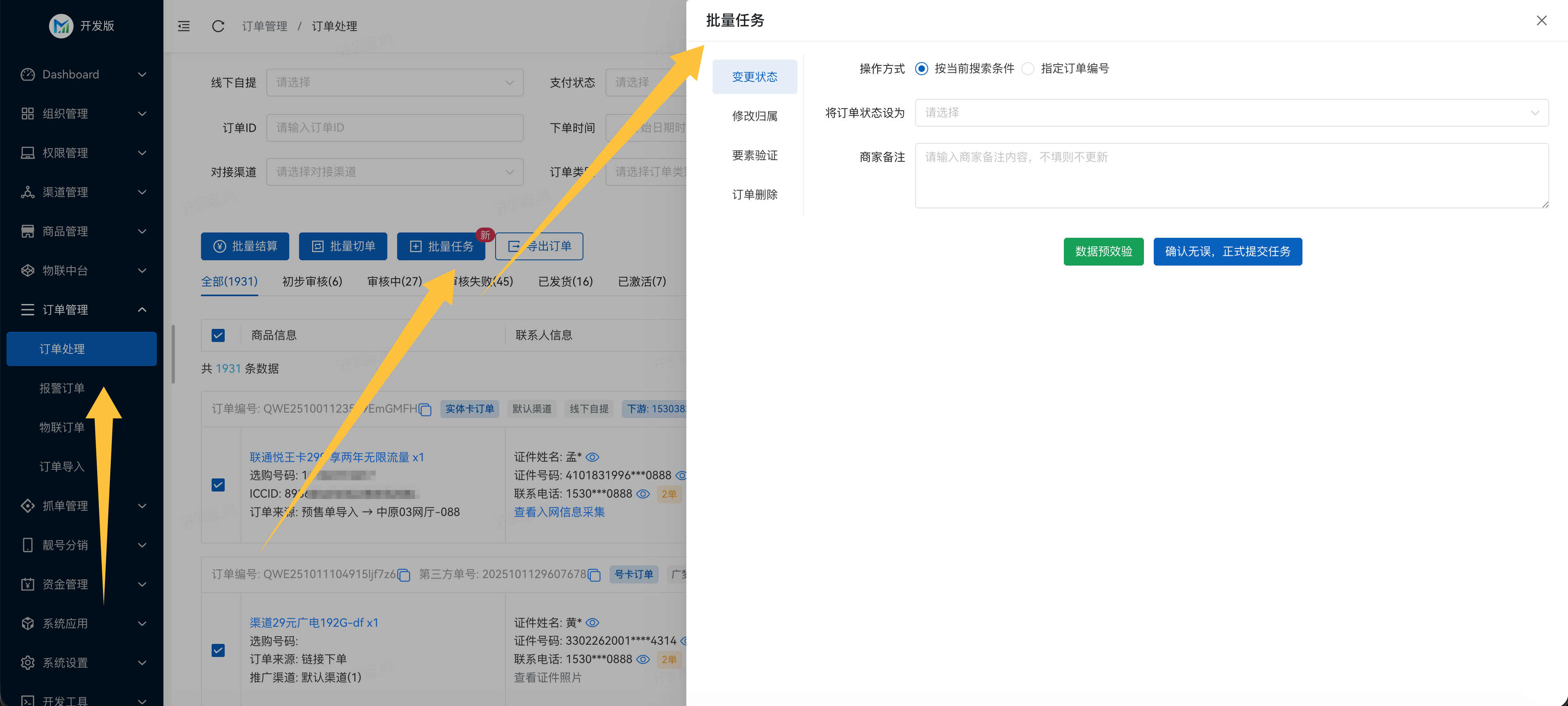Click the 数据预效验 button
Image resolution: width=1568 pixels, height=706 pixels.
click(x=1103, y=251)
